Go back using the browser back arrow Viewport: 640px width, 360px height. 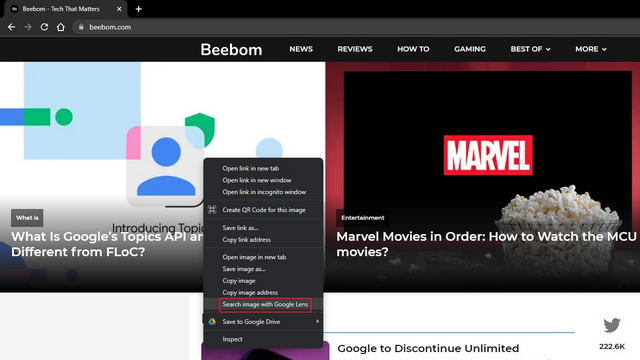11,27
